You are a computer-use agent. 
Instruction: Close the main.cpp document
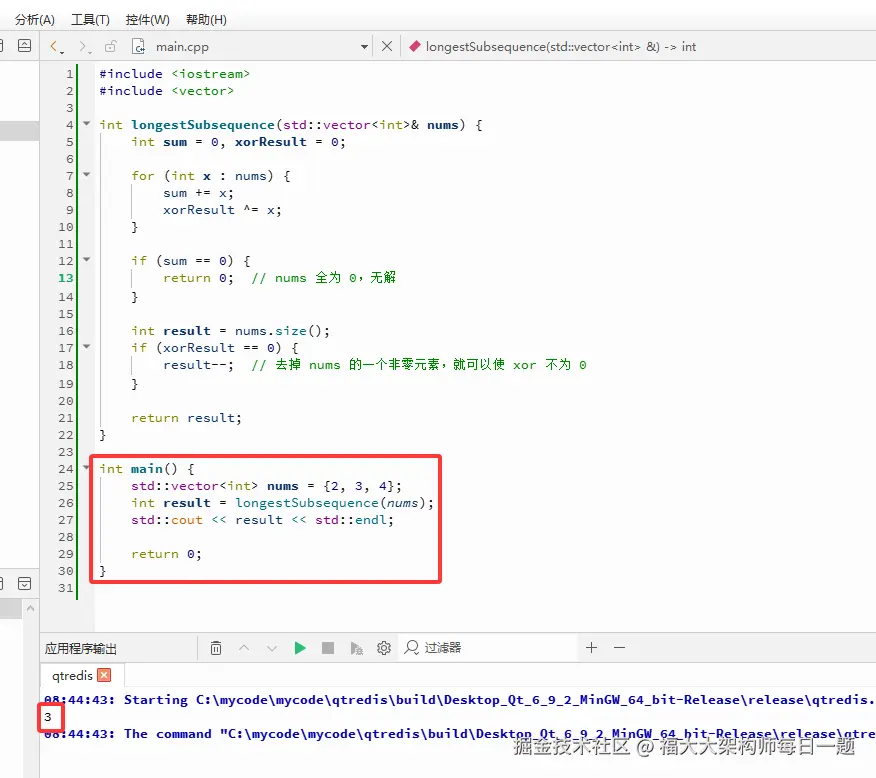point(387,46)
